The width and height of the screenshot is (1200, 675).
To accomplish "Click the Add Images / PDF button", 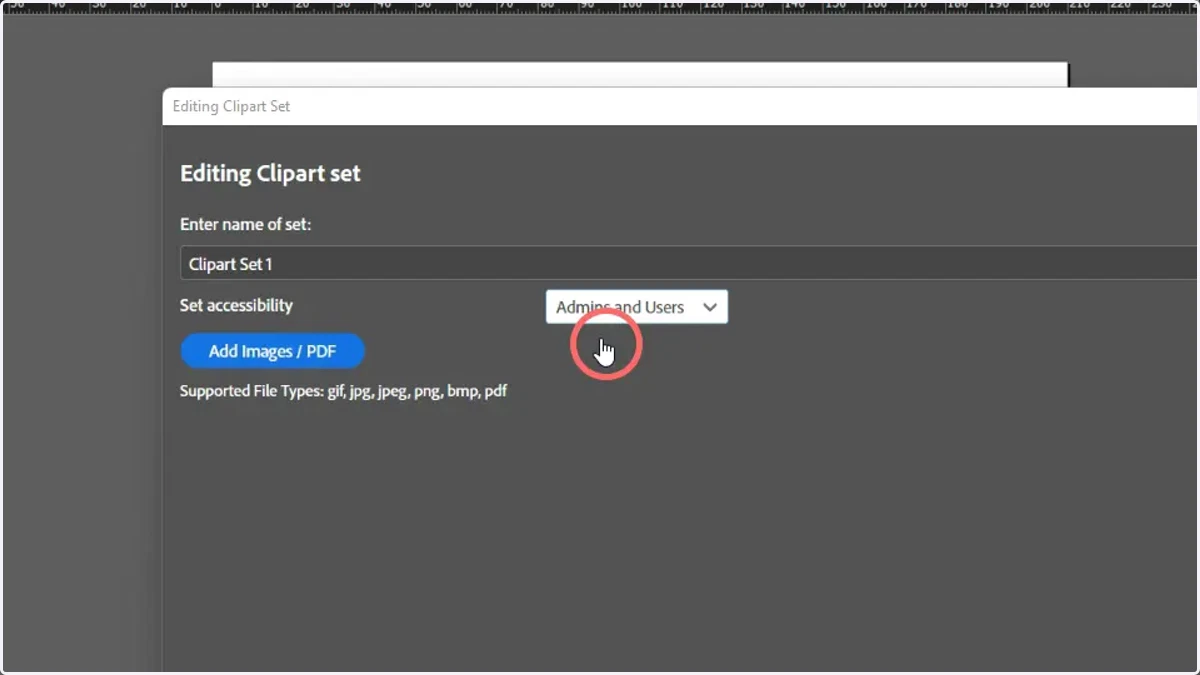I will (272, 351).
